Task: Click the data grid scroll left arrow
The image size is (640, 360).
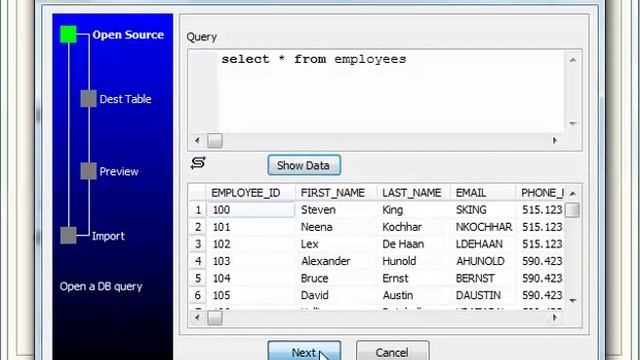Action: (x=197, y=318)
